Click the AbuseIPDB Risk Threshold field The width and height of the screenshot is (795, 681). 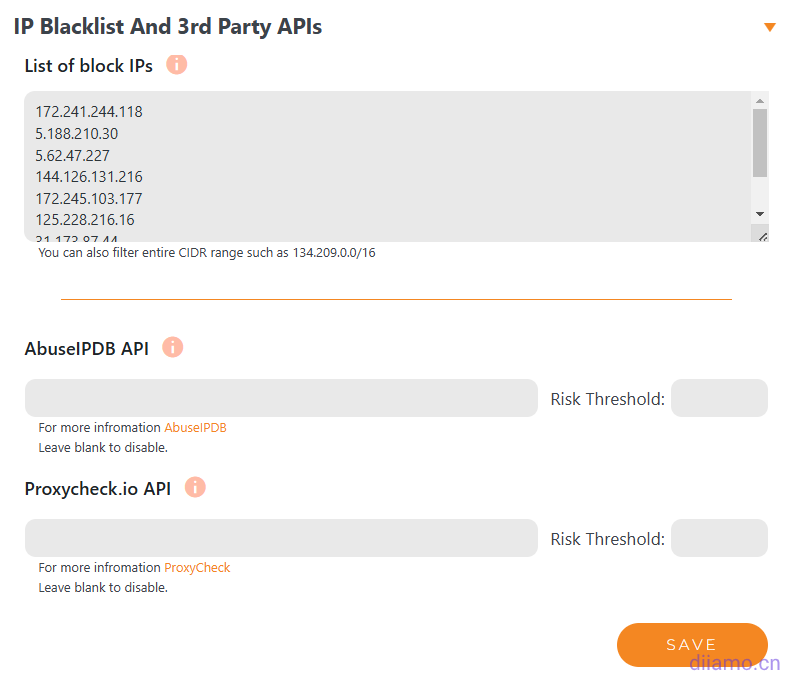[x=719, y=398]
